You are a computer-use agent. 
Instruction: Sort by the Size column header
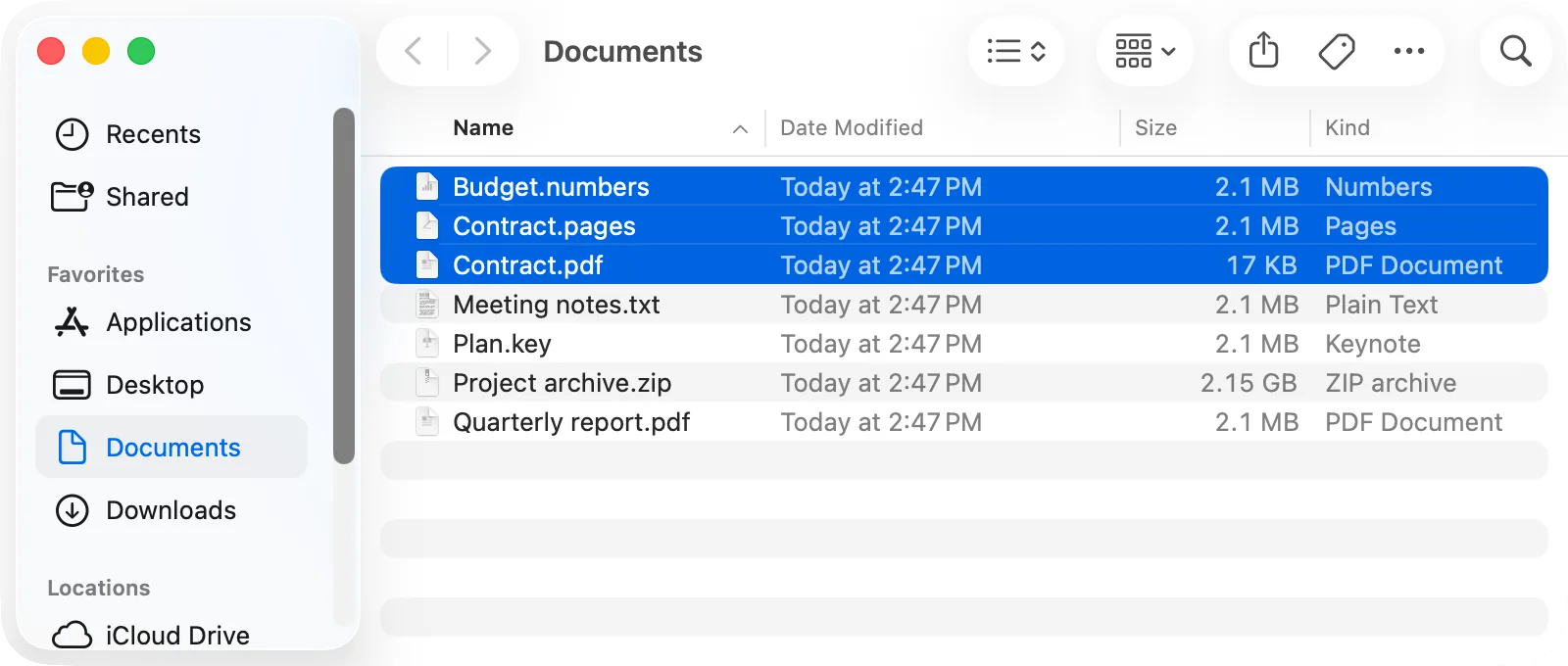pos(1155,128)
